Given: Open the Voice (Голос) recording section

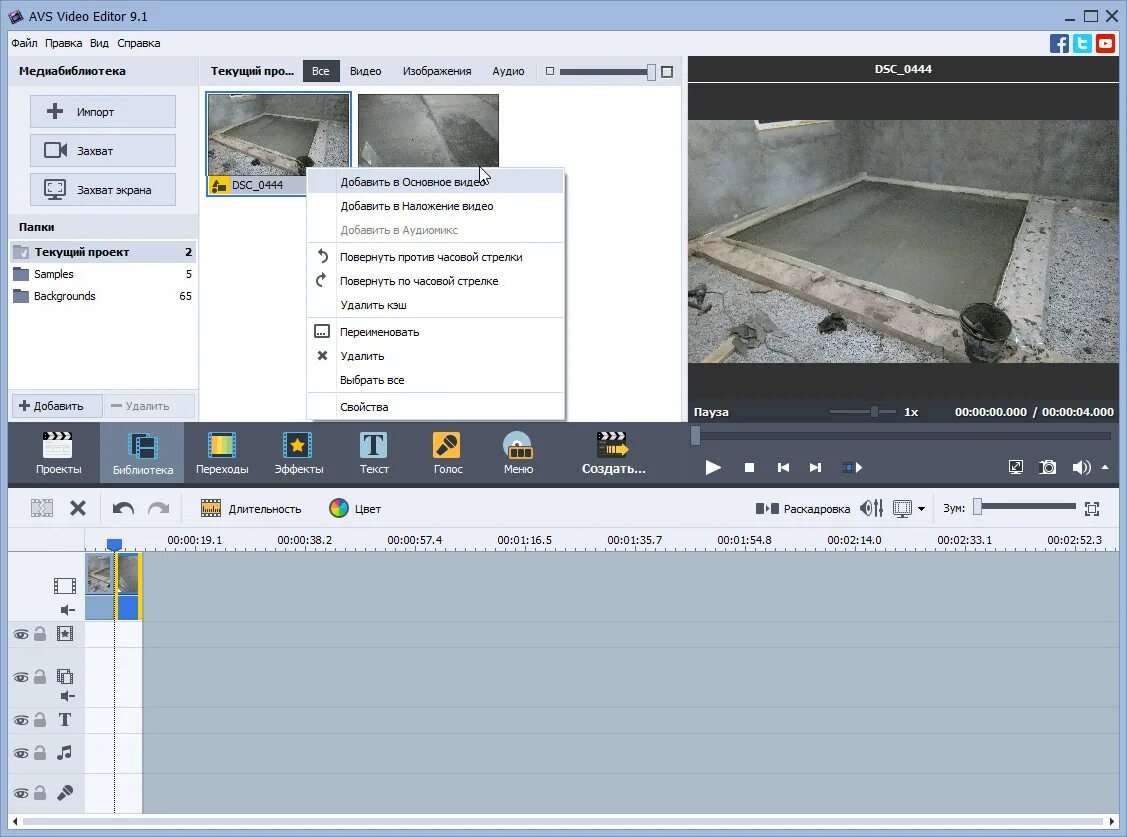Looking at the screenshot, I should pos(447,453).
